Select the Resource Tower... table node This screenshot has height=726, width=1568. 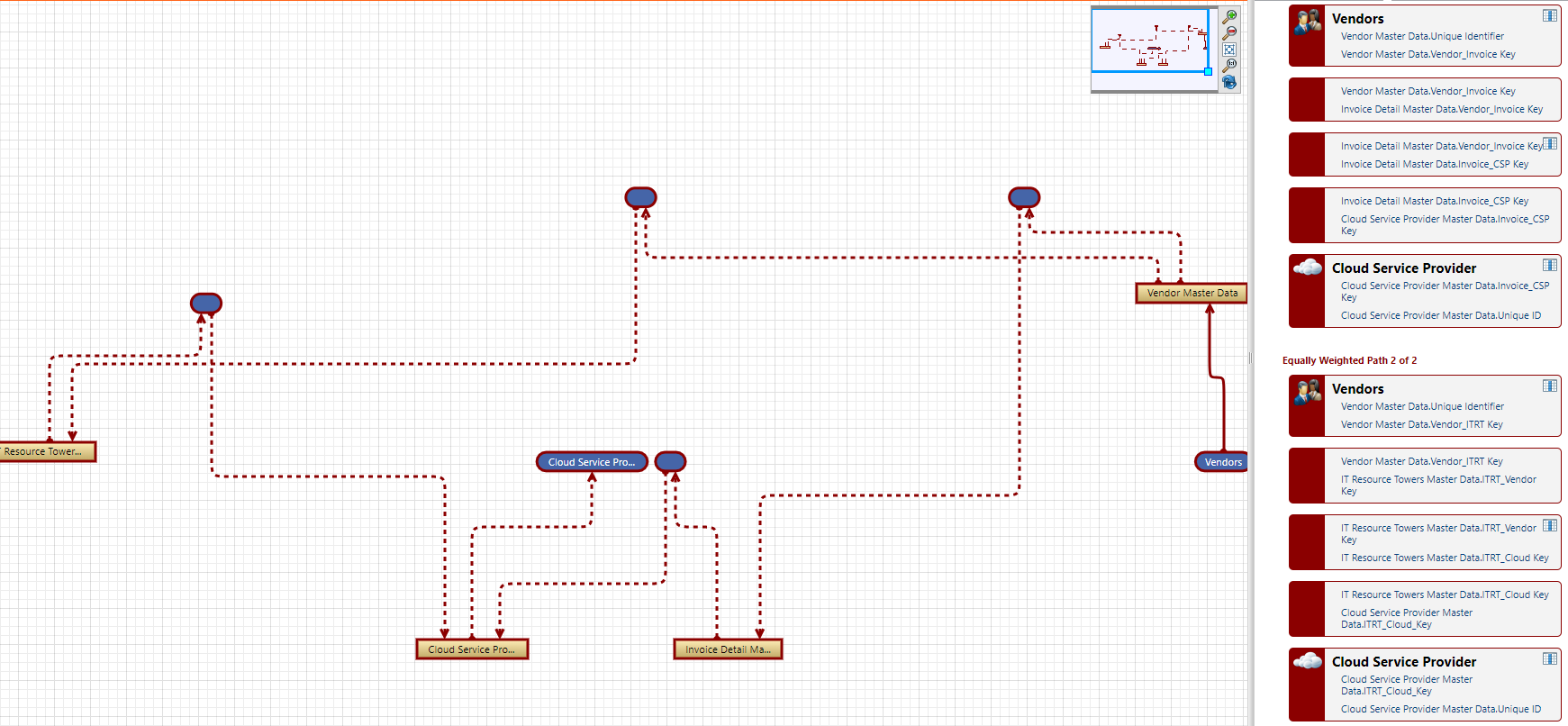tap(46, 451)
